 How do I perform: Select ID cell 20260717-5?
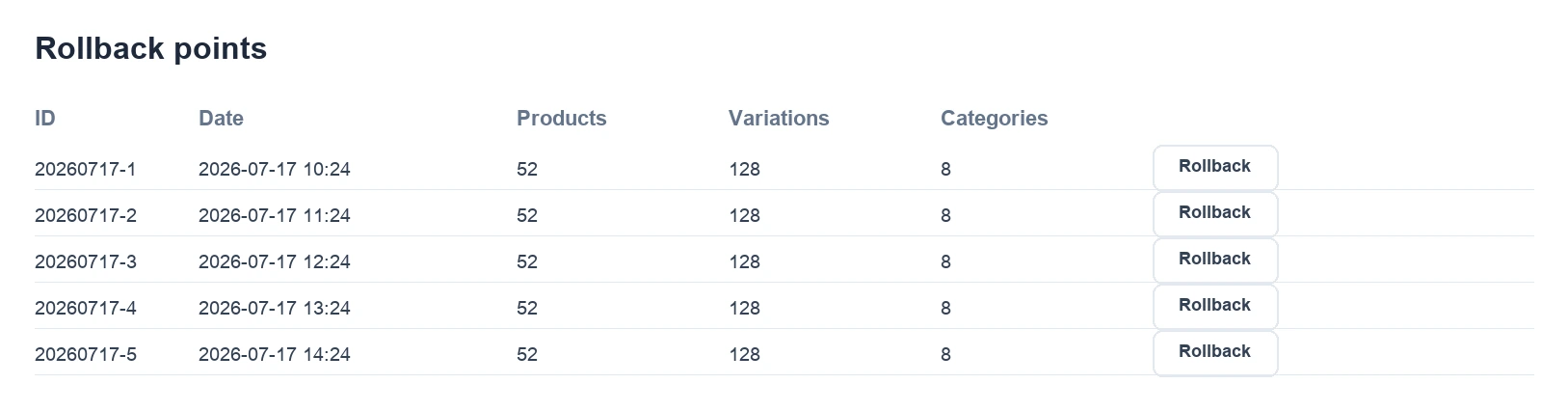pyautogui.click(x=86, y=354)
